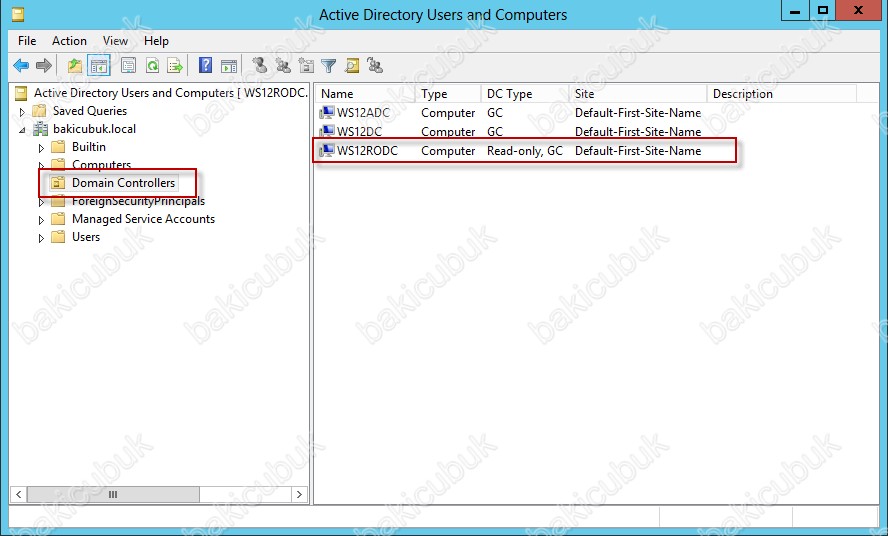Select ForeignSecurityPrincipals in the tree

[138, 201]
